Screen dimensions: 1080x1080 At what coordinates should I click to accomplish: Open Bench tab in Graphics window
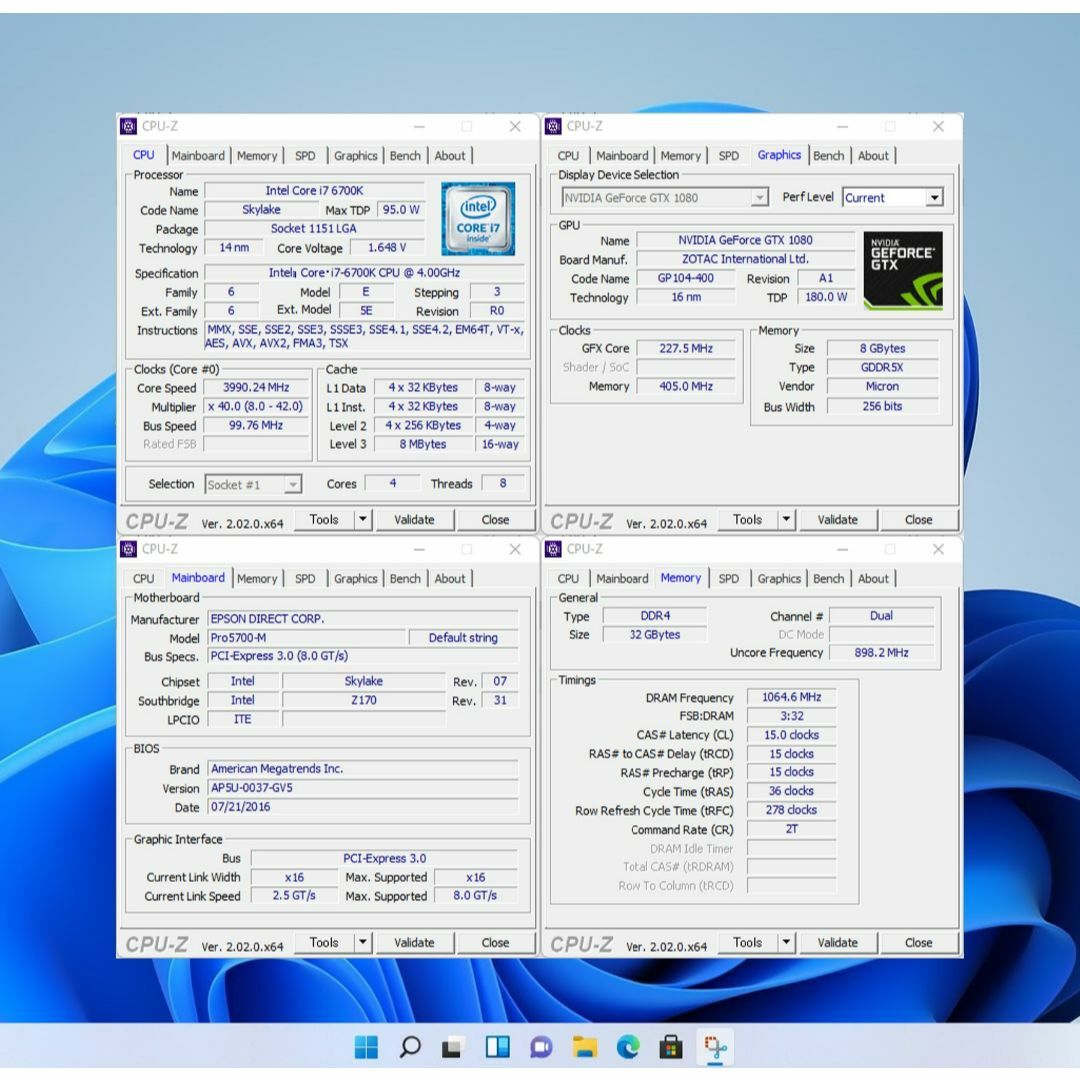click(829, 156)
